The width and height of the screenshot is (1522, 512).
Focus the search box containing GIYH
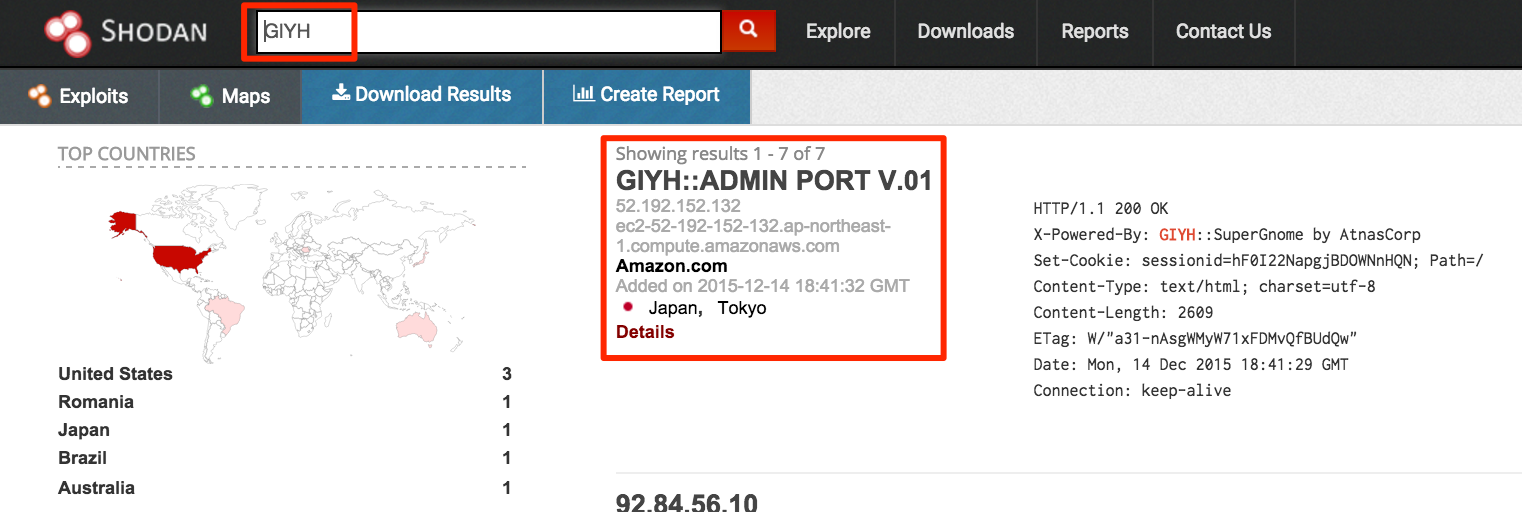pyautogui.click(x=489, y=31)
